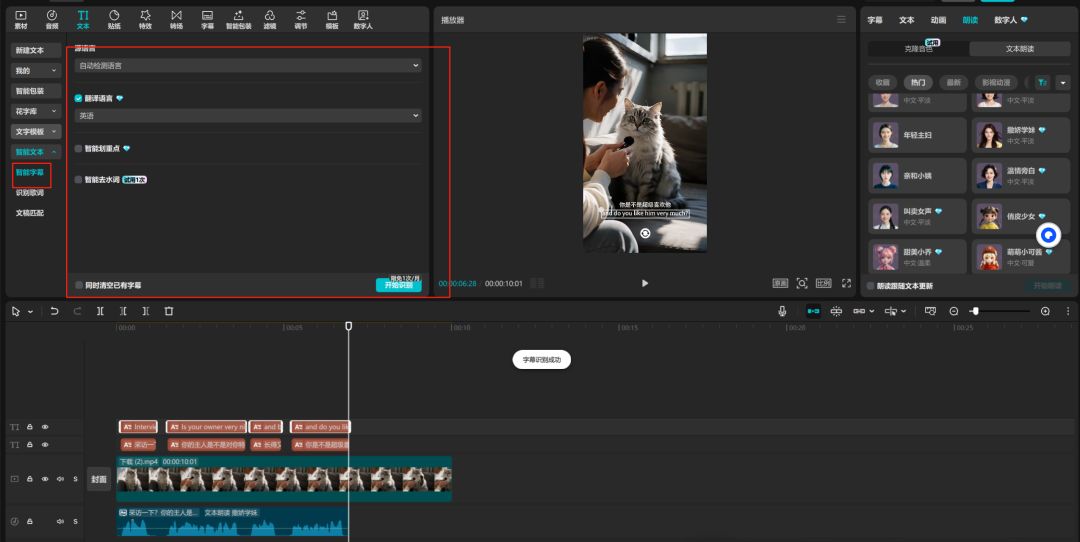1080x542 pixels.
Task: Click the 封面 cover button on video track
Action: click(99, 479)
